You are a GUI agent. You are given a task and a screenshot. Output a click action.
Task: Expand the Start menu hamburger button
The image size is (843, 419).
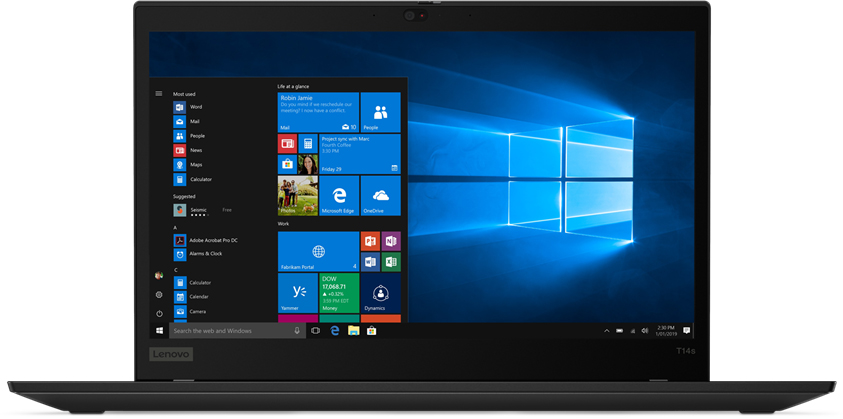pyautogui.click(x=159, y=93)
